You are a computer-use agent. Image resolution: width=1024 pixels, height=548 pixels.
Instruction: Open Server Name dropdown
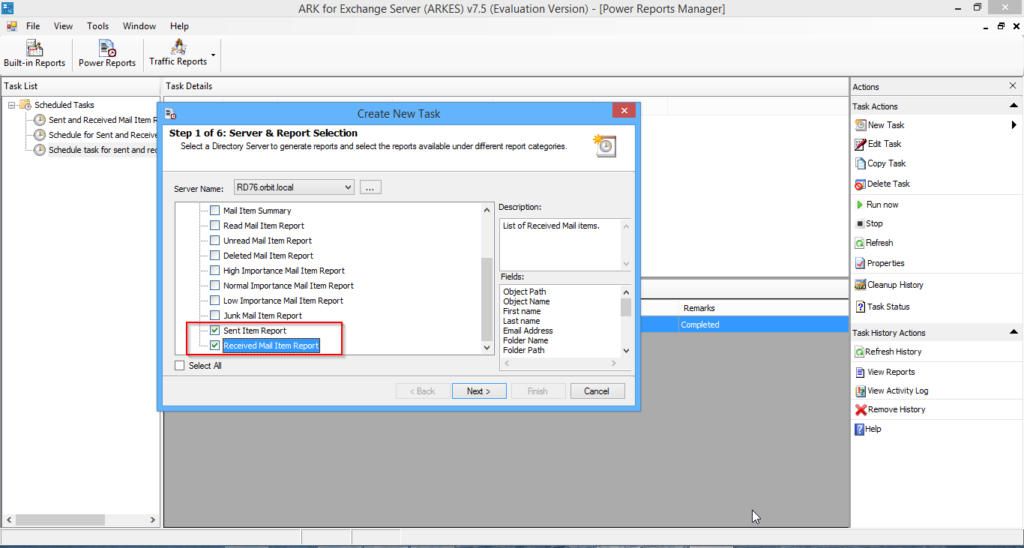[294, 187]
